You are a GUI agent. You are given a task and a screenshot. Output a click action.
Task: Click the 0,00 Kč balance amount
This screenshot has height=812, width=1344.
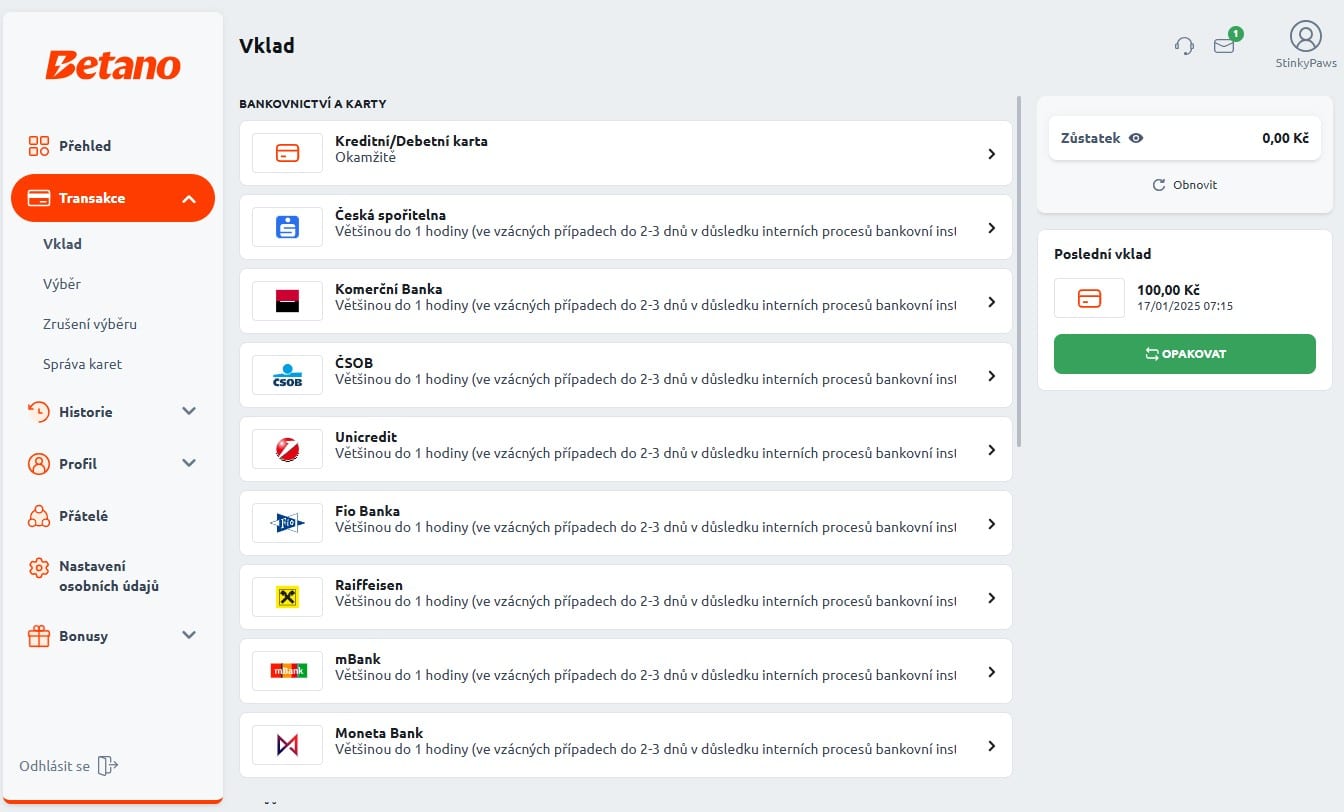coord(1285,138)
